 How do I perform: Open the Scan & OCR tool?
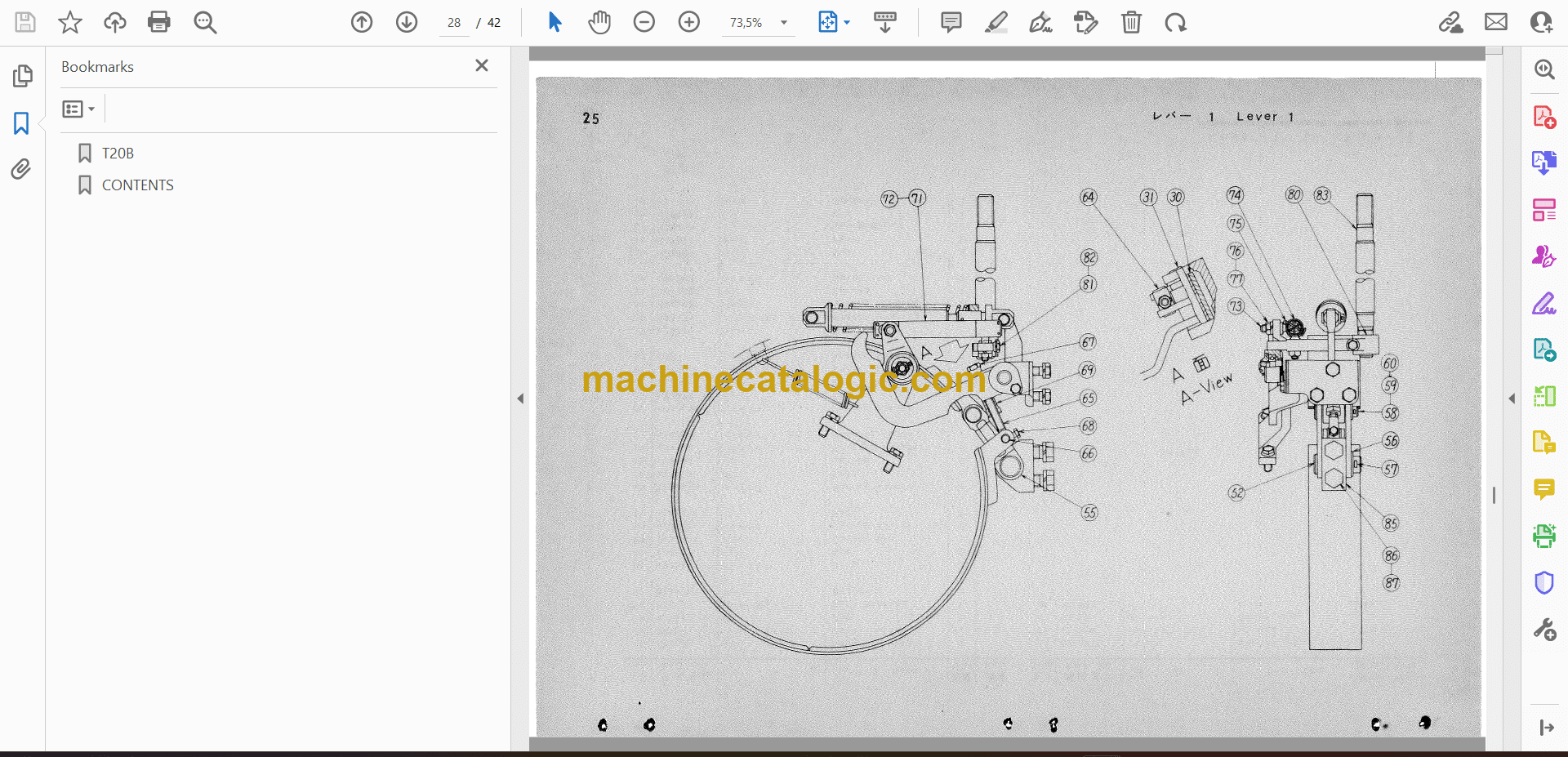[x=1544, y=536]
